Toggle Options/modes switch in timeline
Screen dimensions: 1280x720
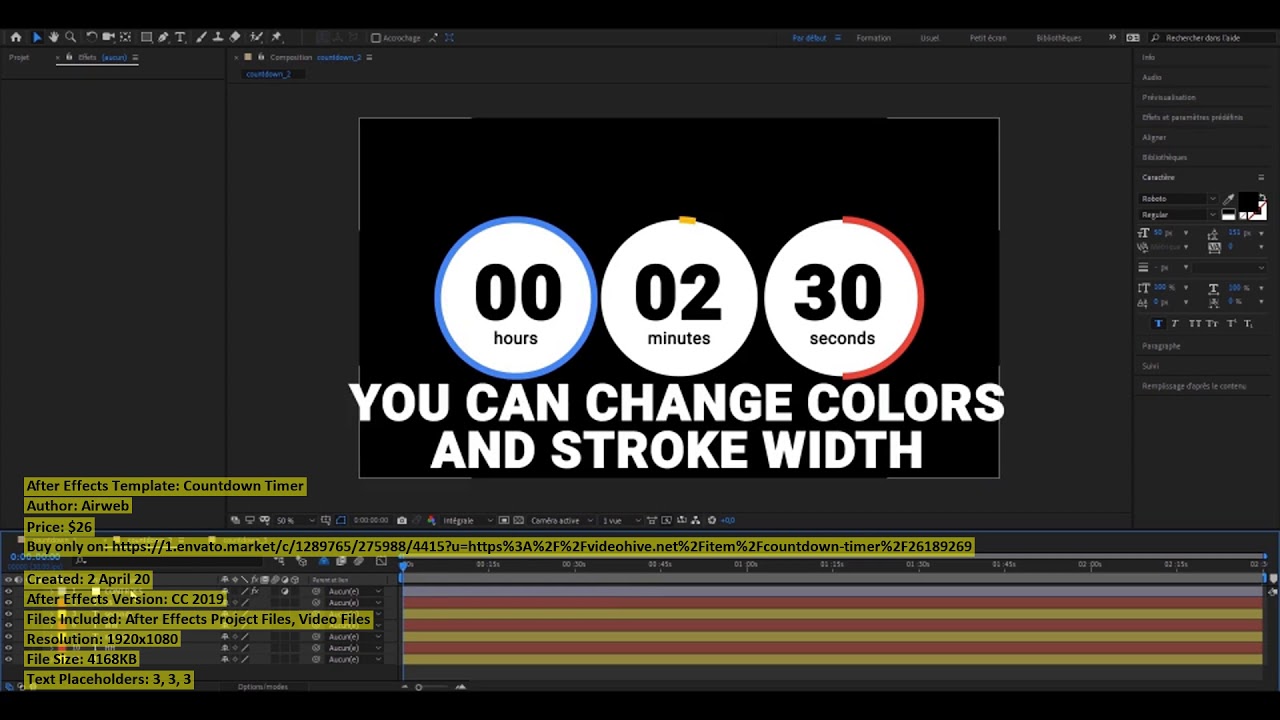point(262,687)
